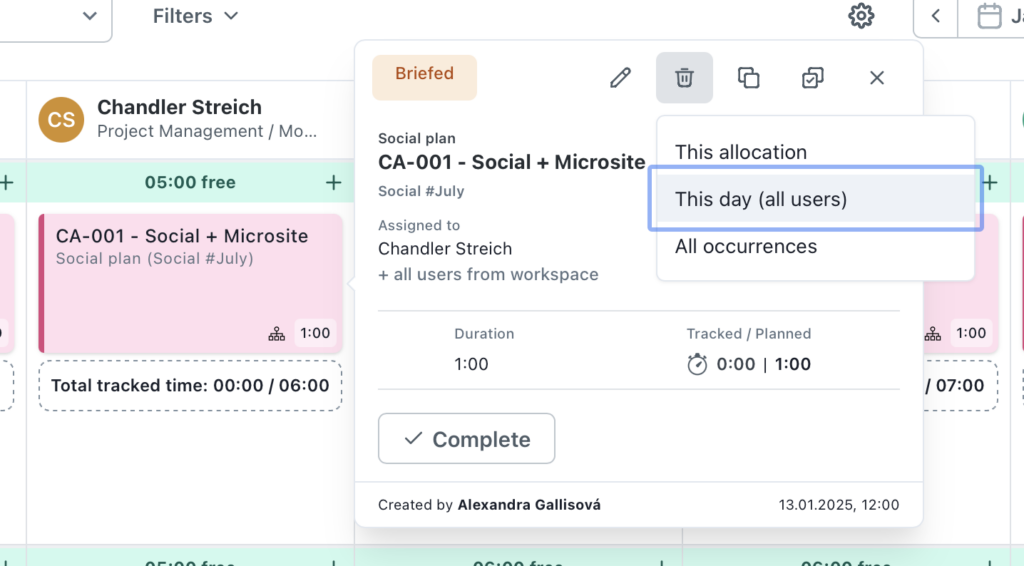1024x566 pixels.
Task: Open the calendar date picker icon
Action: click(x=989, y=16)
